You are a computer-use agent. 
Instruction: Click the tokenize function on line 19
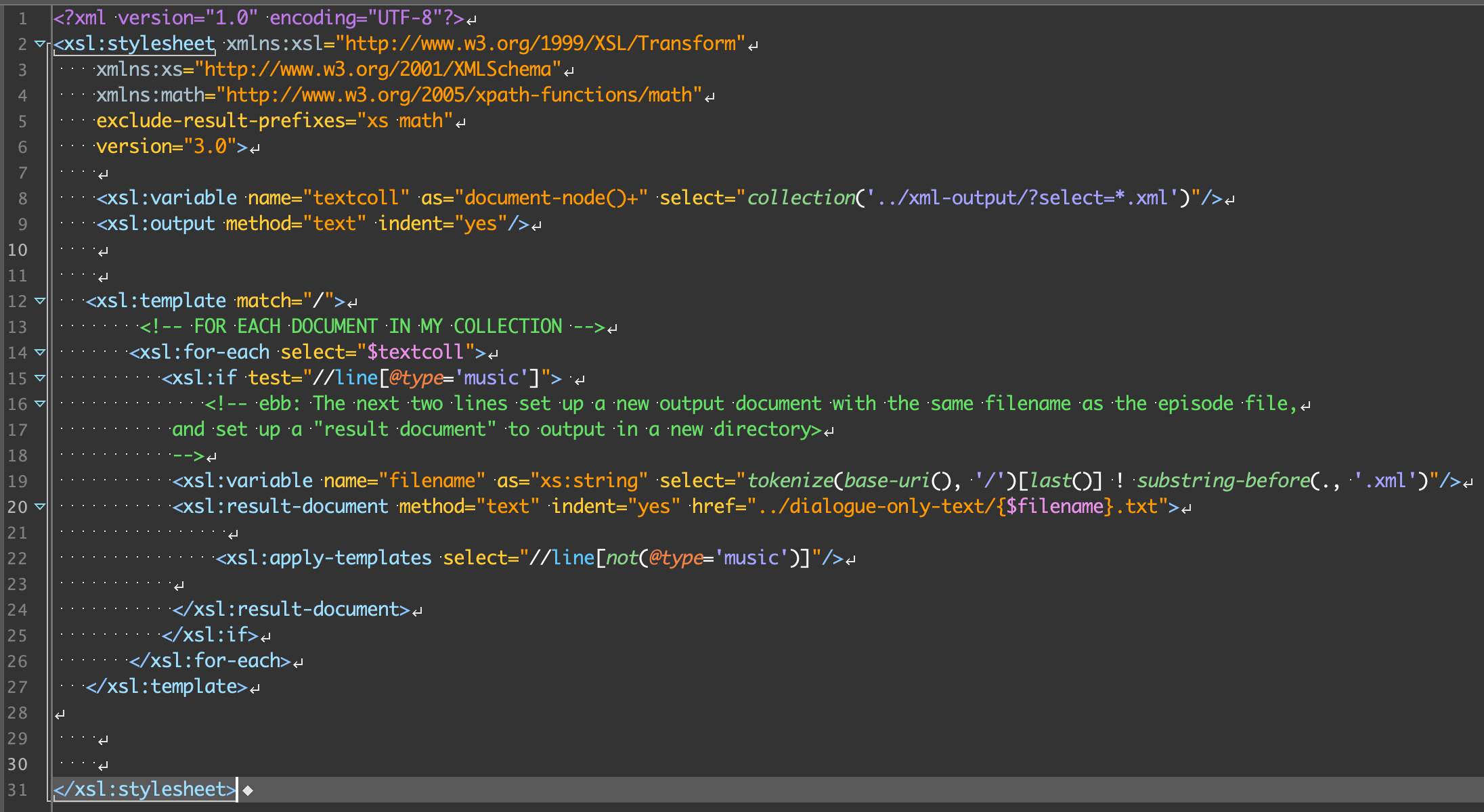click(789, 481)
